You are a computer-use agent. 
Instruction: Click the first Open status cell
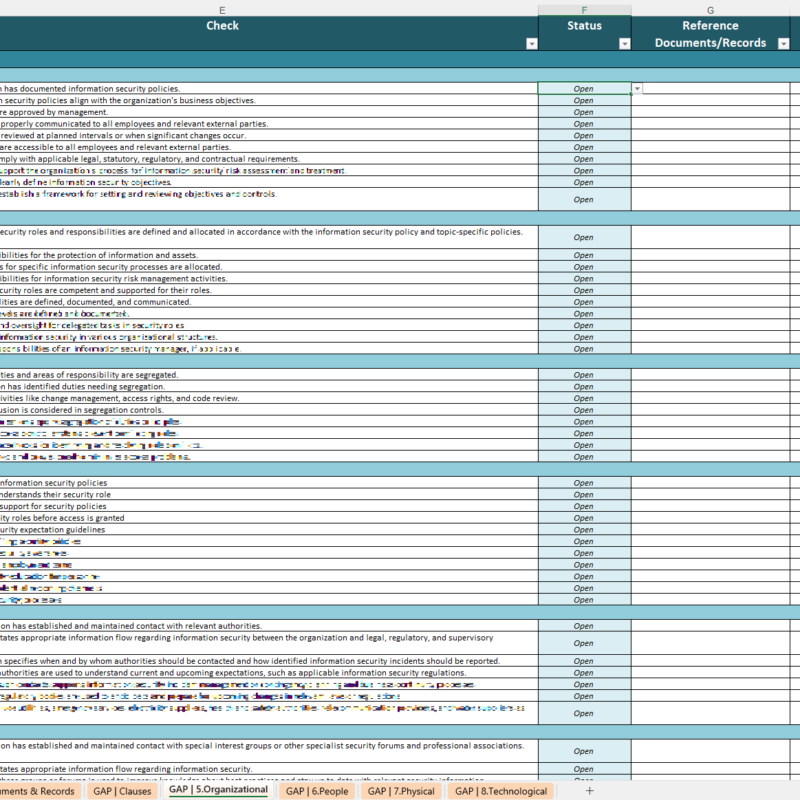[585, 88]
